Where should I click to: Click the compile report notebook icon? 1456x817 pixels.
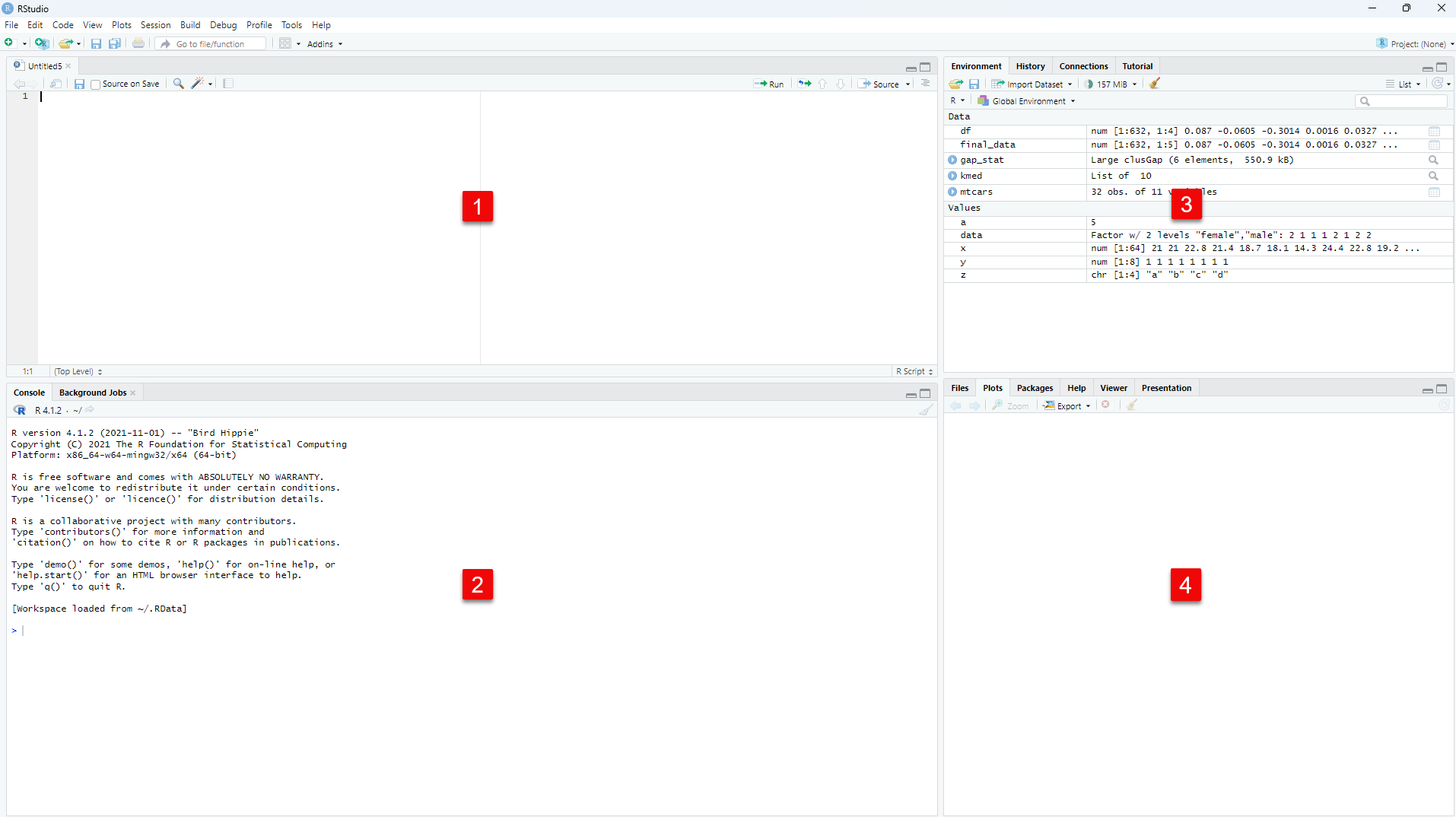[x=228, y=84]
